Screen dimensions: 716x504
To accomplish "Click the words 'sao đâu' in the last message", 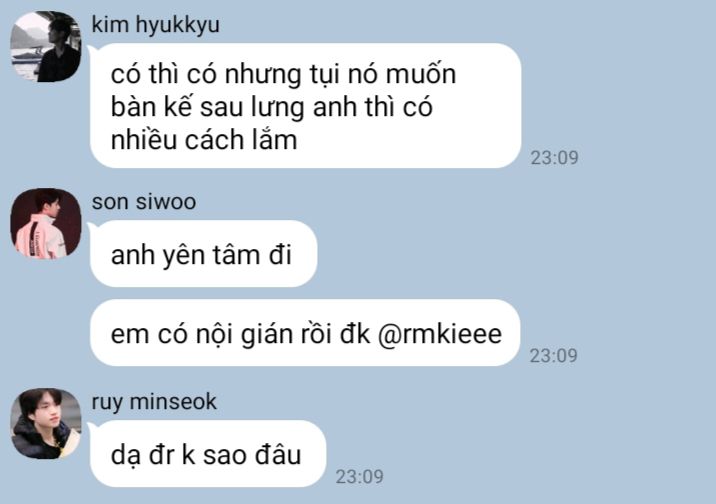I will coord(252,455).
